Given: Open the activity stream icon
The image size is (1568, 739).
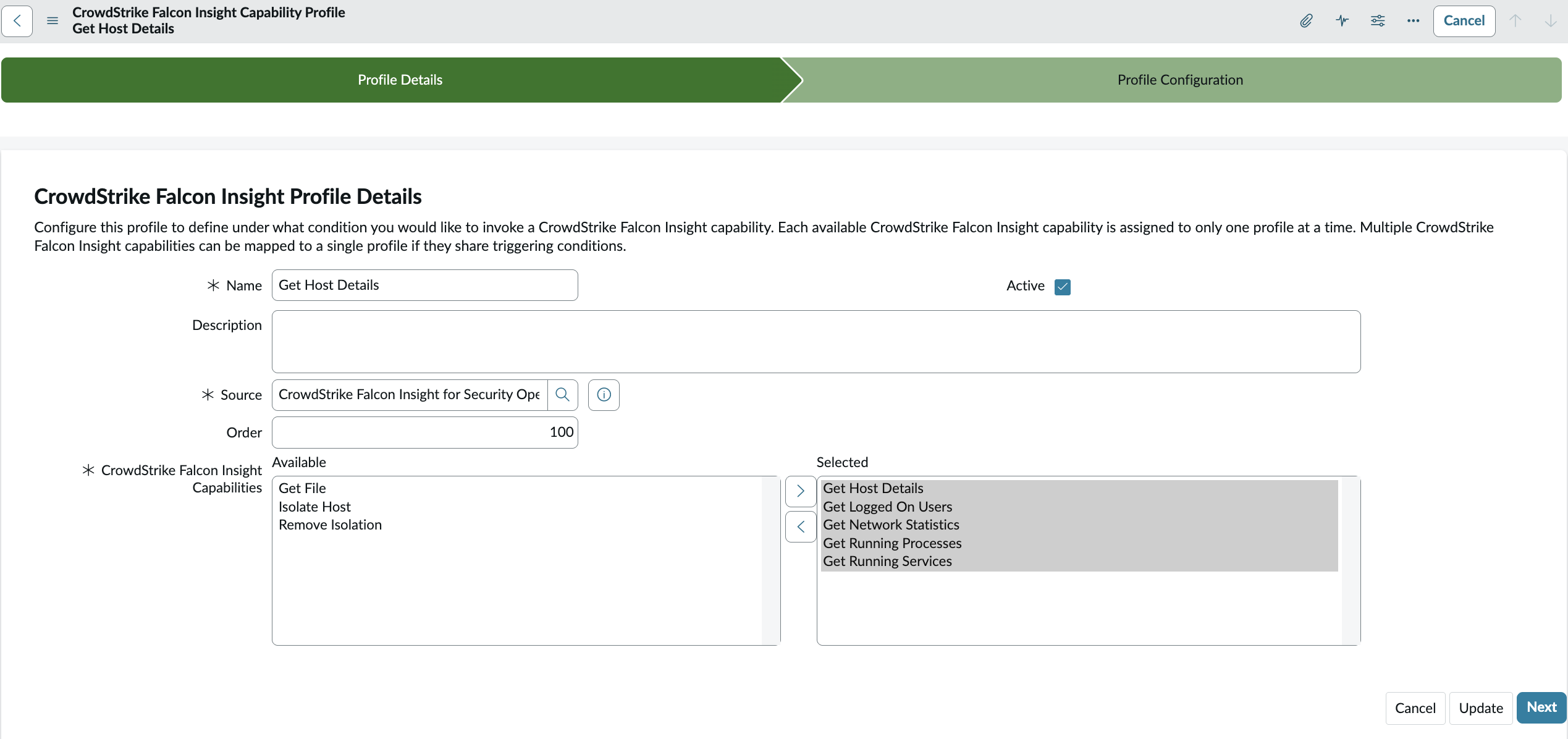Looking at the screenshot, I should pos(1342,21).
